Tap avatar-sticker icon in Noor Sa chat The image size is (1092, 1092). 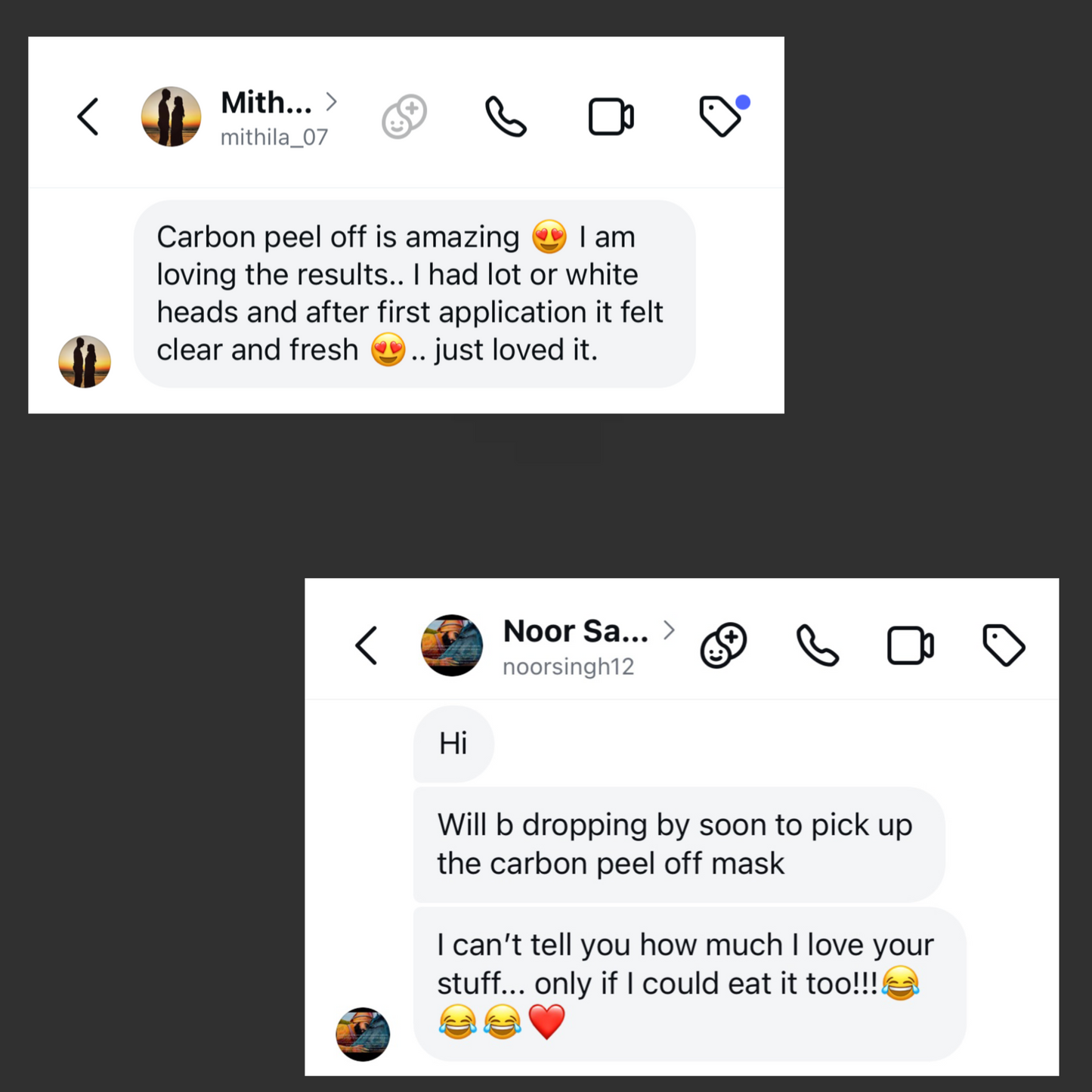723,645
